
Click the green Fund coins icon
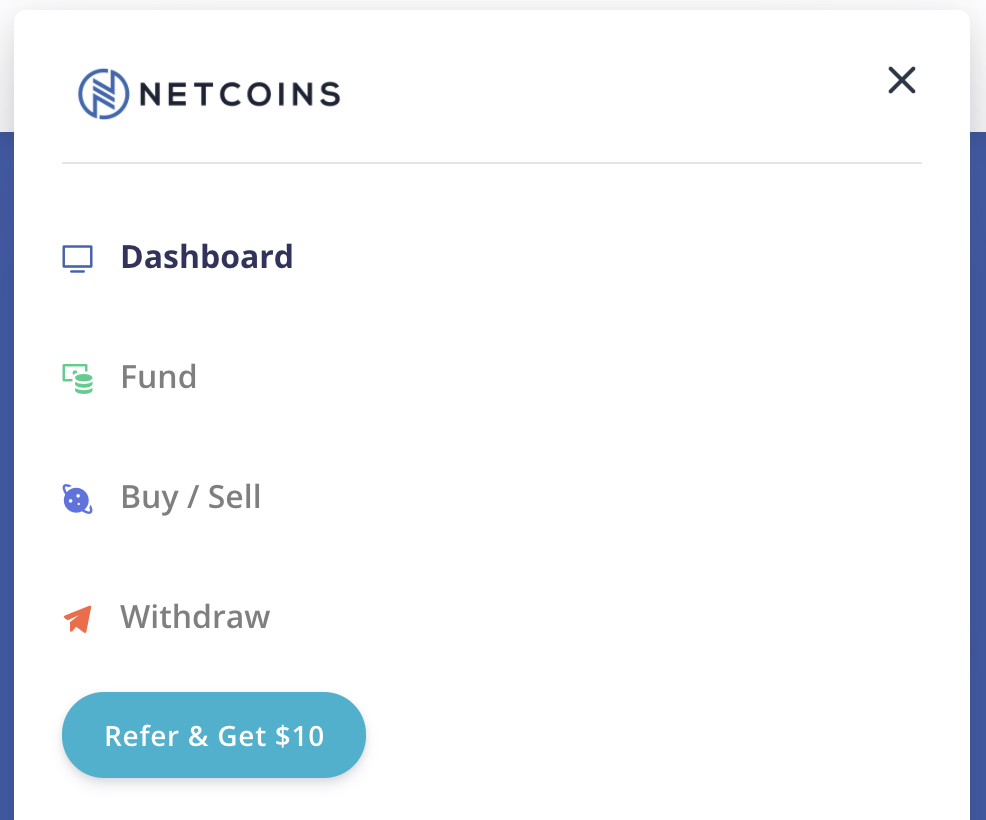(77, 378)
